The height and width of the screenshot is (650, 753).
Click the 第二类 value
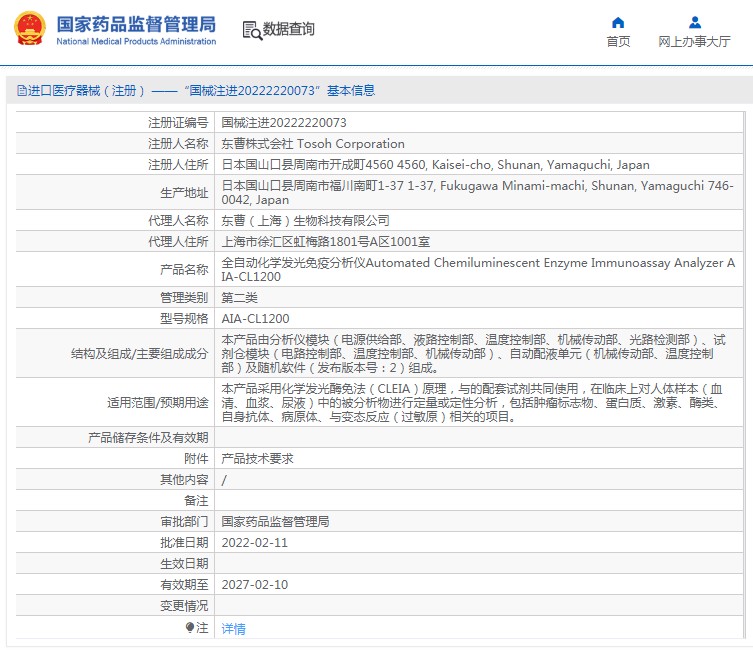239,298
